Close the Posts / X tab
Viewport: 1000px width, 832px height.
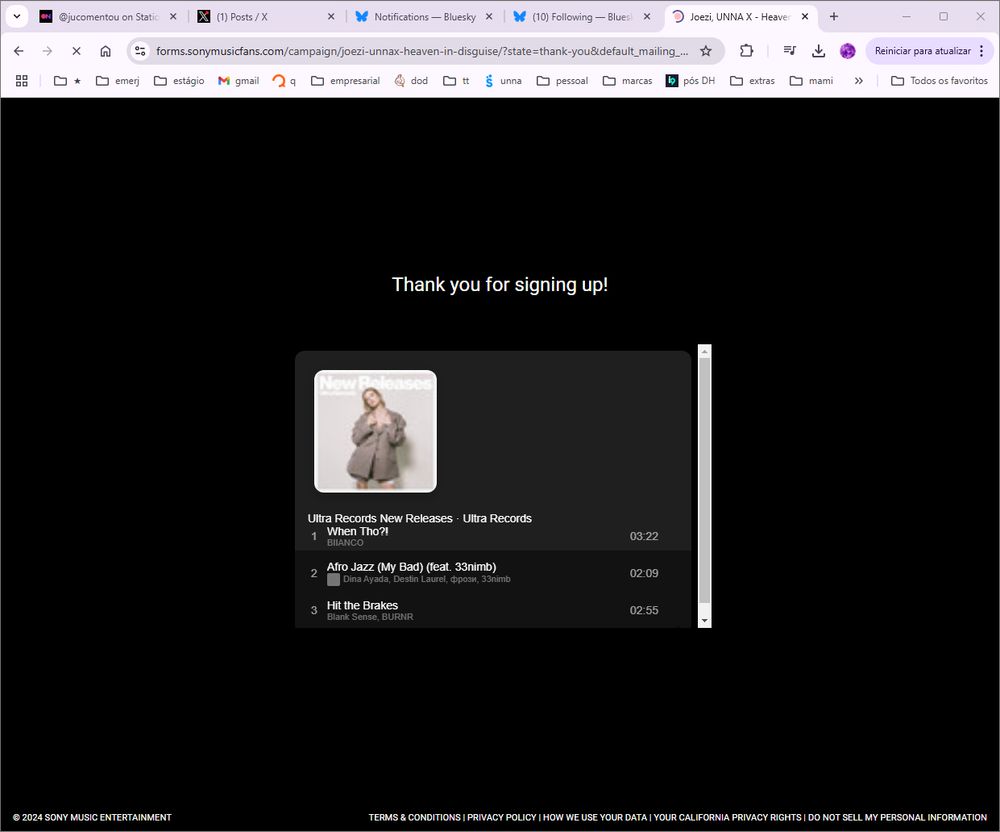(x=331, y=17)
